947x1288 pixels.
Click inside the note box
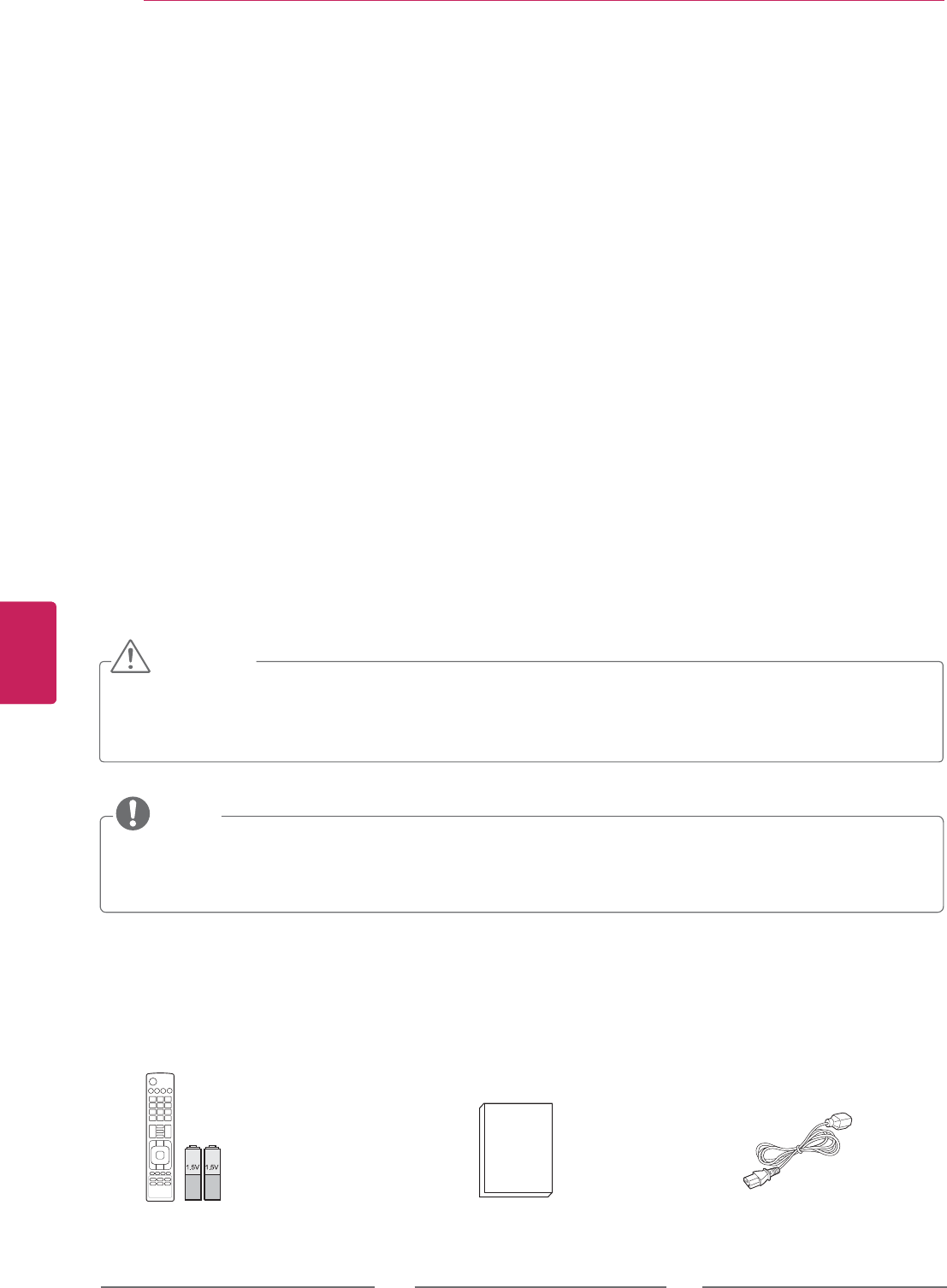click(521, 865)
